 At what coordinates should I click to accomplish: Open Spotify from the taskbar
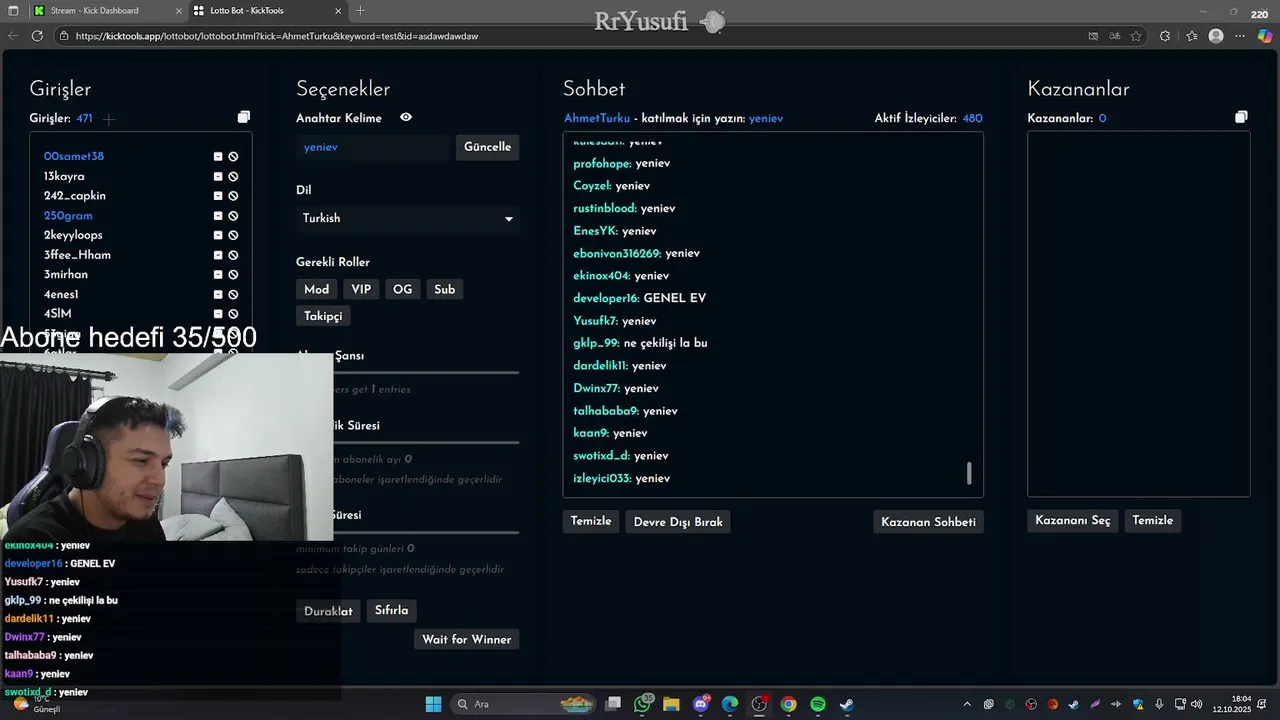coord(817,704)
